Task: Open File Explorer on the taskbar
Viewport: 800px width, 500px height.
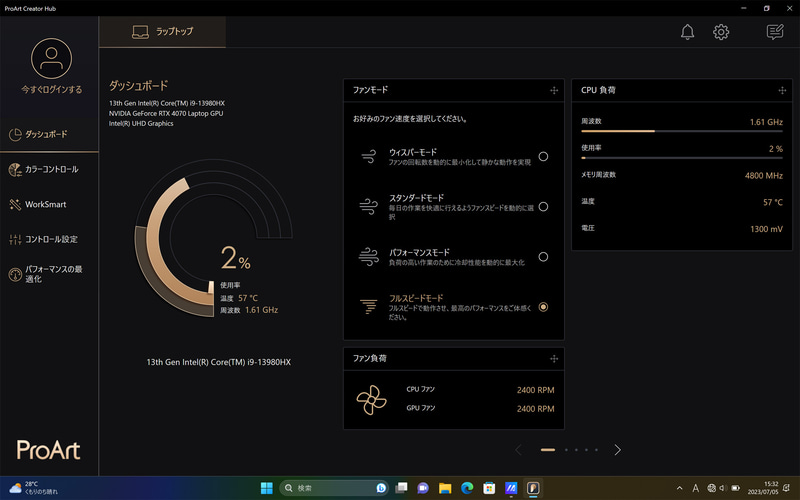Action: [445, 488]
